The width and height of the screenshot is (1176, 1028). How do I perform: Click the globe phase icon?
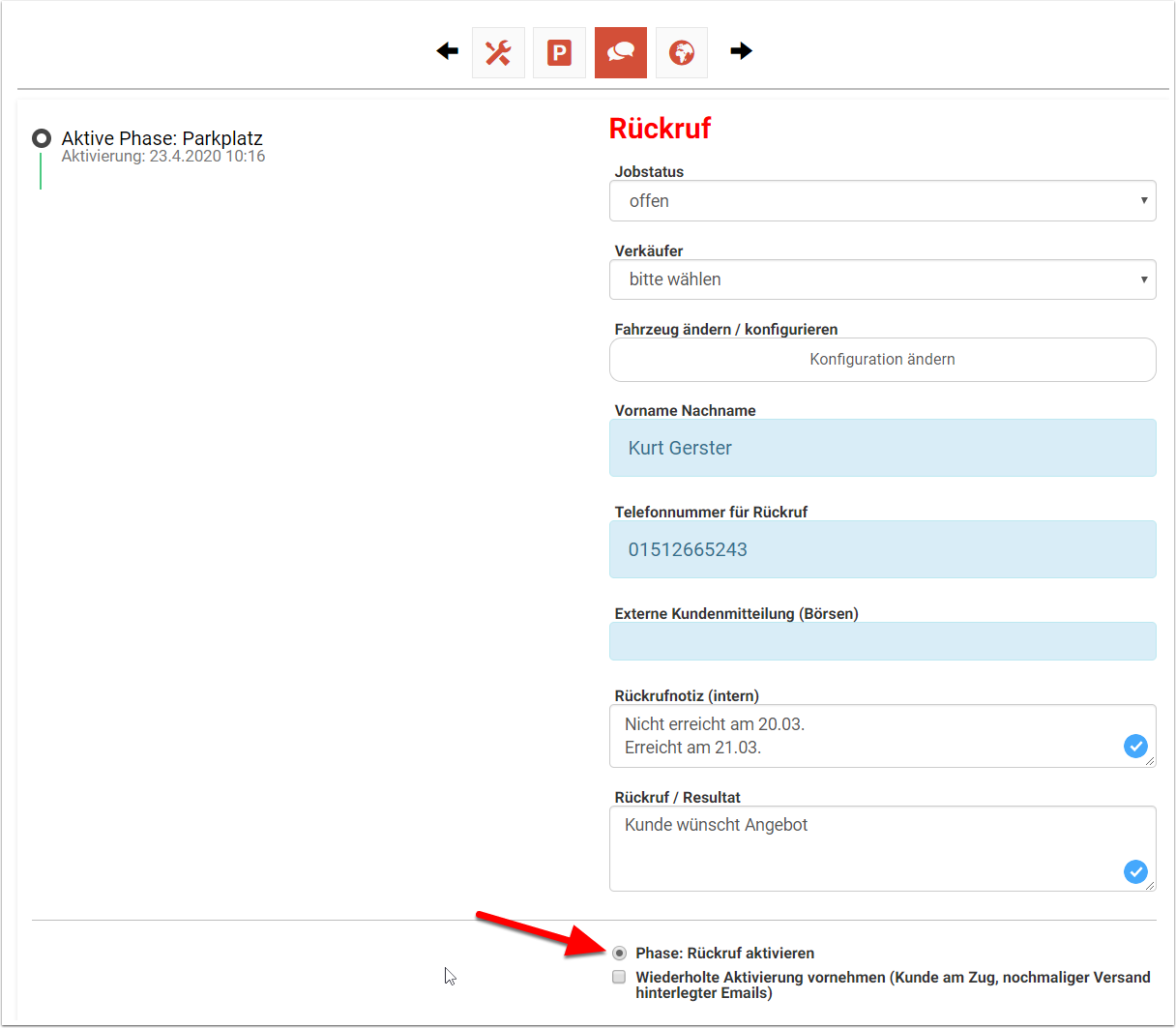(x=681, y=52)
